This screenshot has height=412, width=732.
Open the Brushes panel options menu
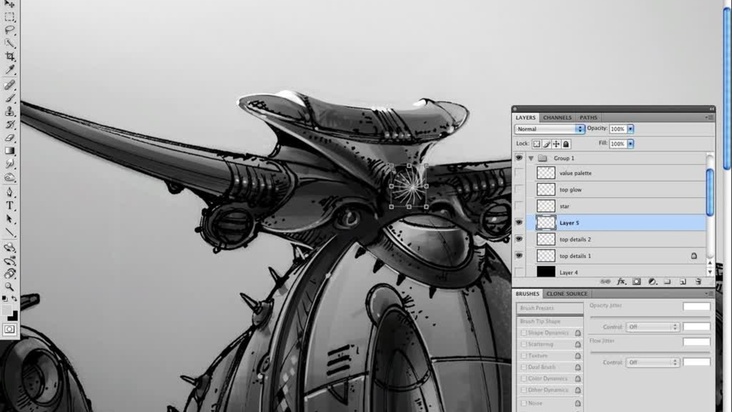click(x=709, y=293)
